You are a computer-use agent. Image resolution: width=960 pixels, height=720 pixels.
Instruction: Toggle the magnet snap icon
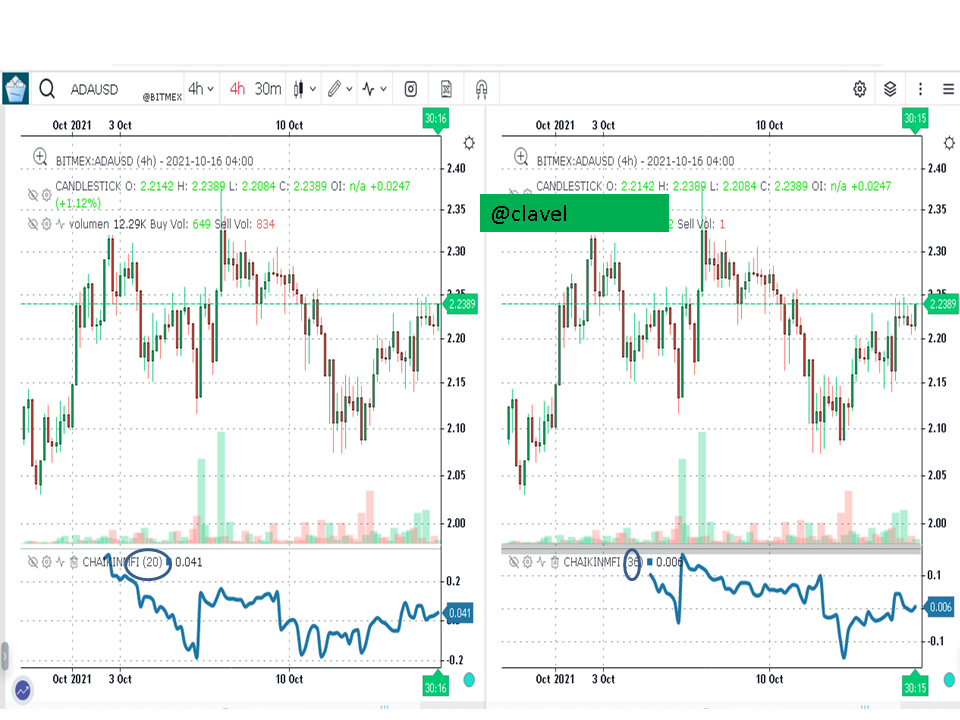click(x=481, y=89)
